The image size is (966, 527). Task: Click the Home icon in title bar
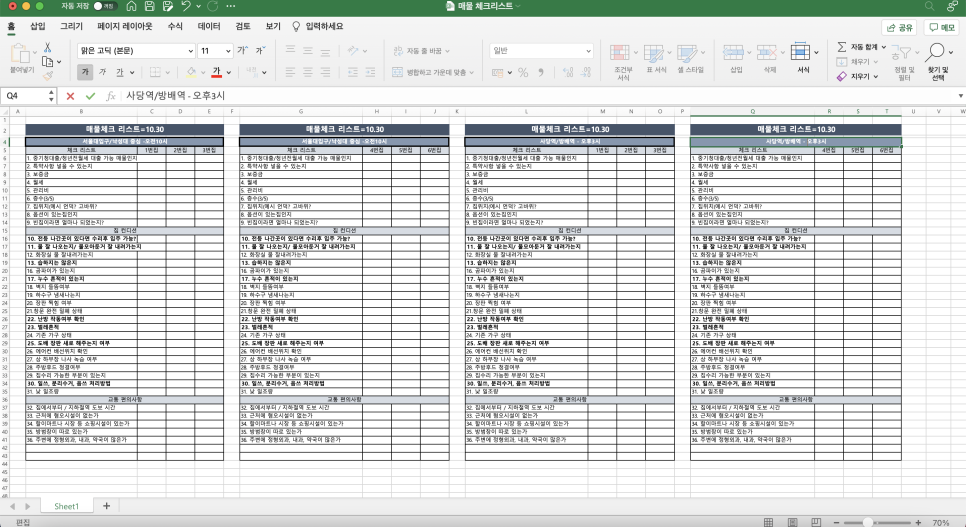tap(131, 6)
